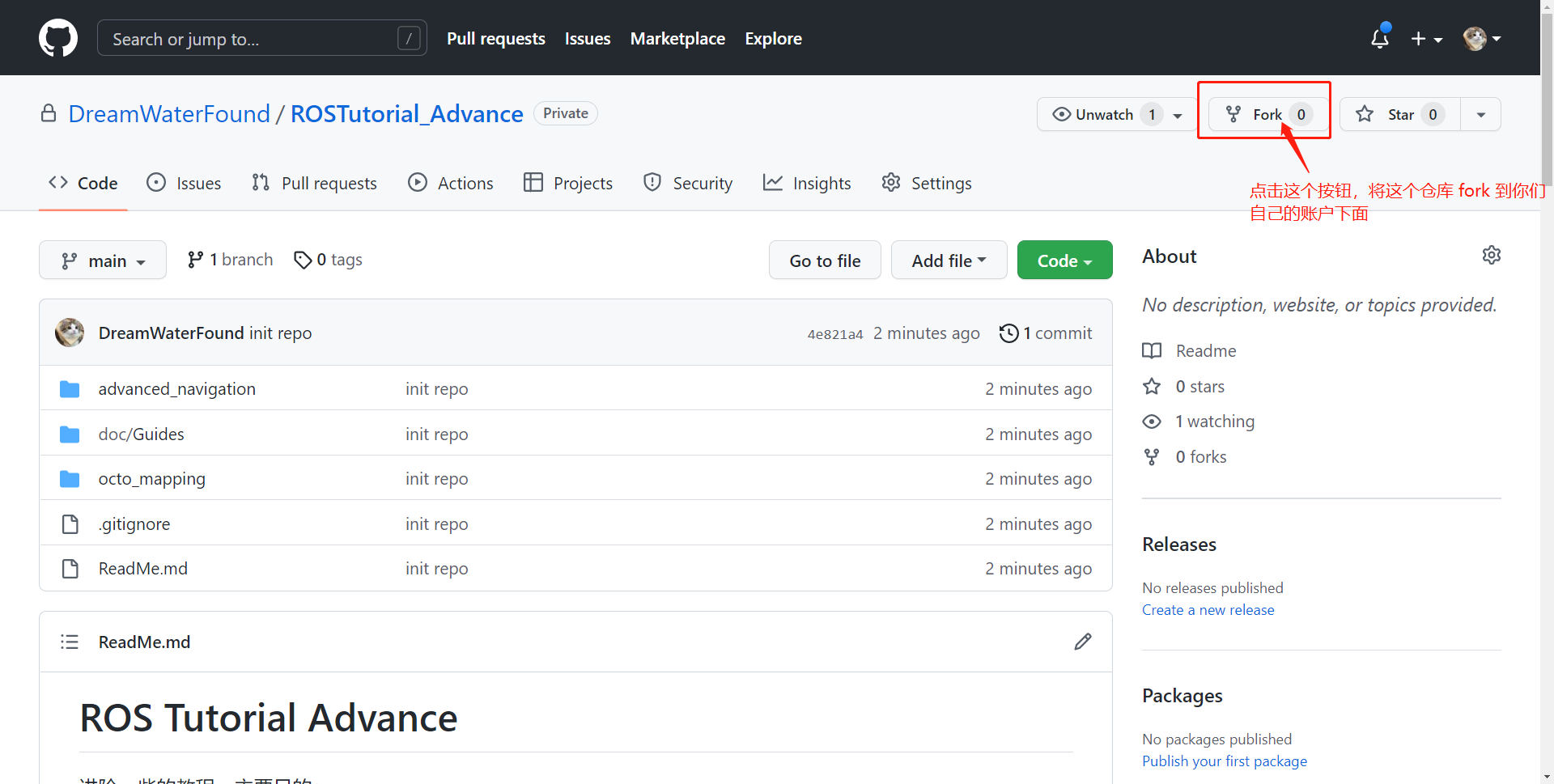This screenshot has width=1554, height=784.
Task: Expand the Add file dropdown
Action: (x=949, y=261)
